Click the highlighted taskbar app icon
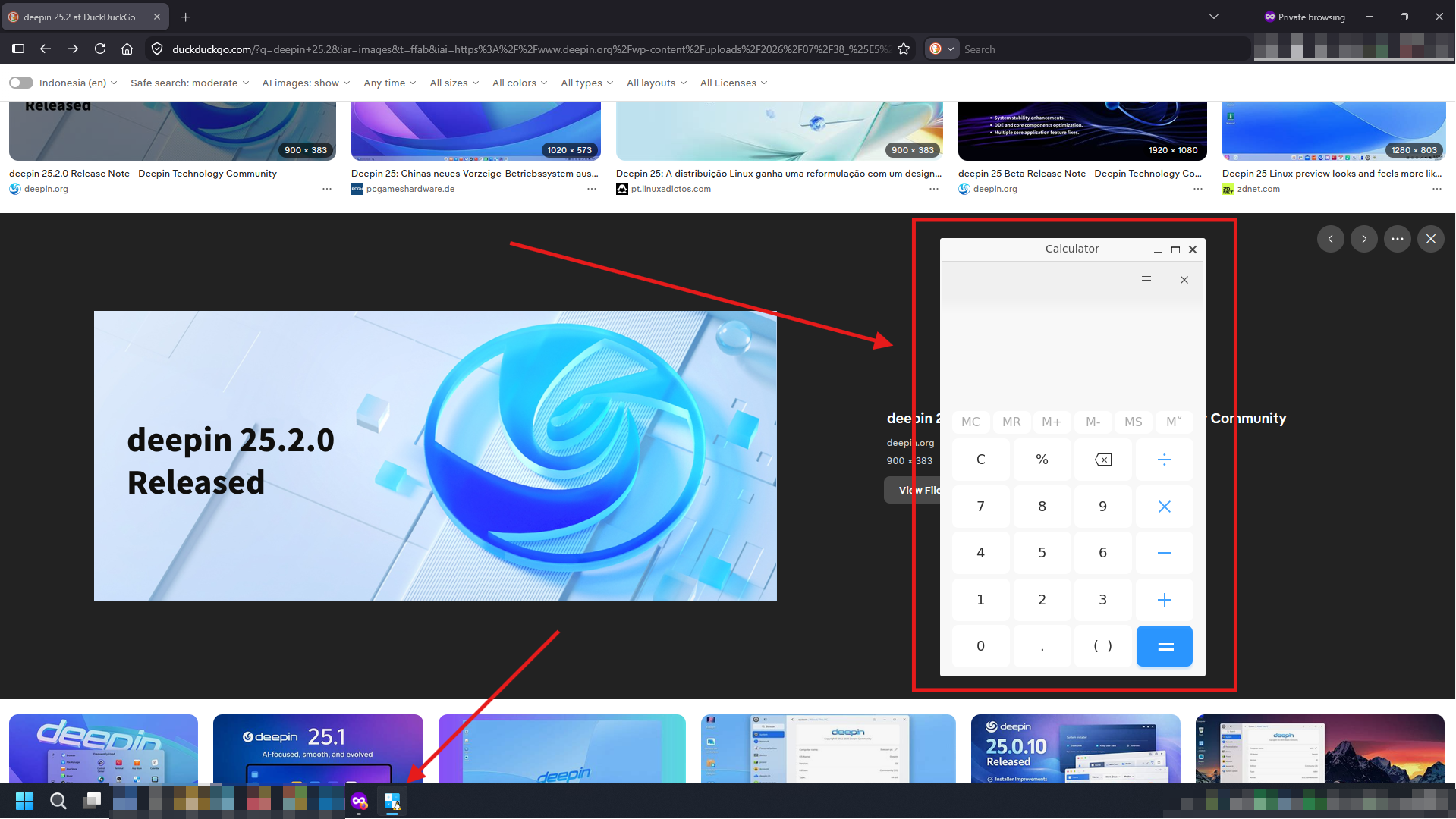The width and height of the screenshot is (1456, 819). [392, 801]
